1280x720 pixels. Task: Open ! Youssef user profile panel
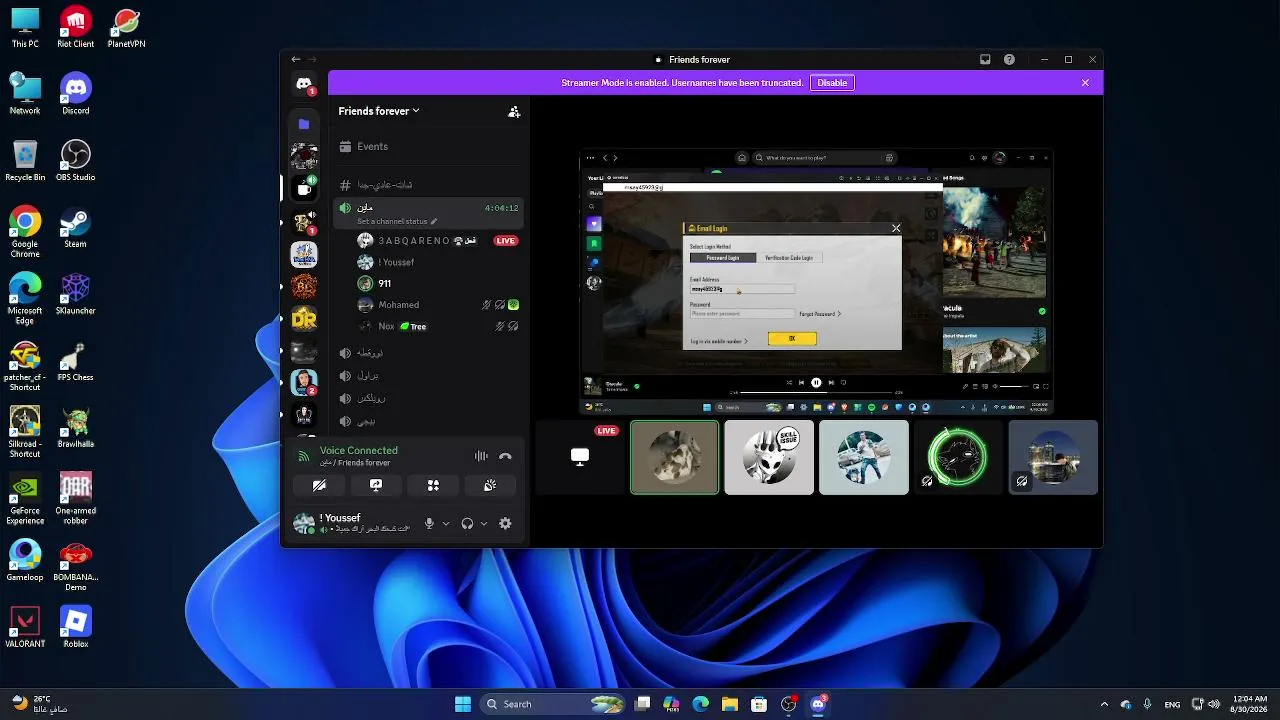pyautogui.click(x=354, y=523)
